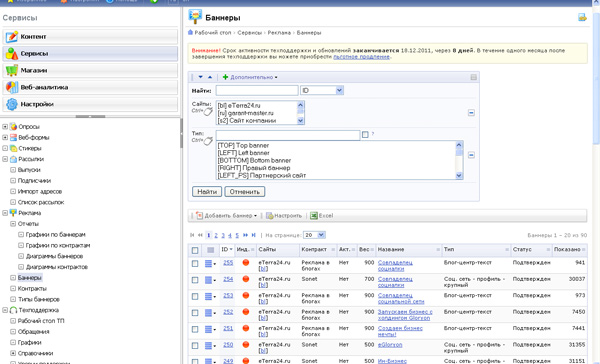
Task: Remove the Тип filter row
Action: pyautogui.click(x=471, y=155)
